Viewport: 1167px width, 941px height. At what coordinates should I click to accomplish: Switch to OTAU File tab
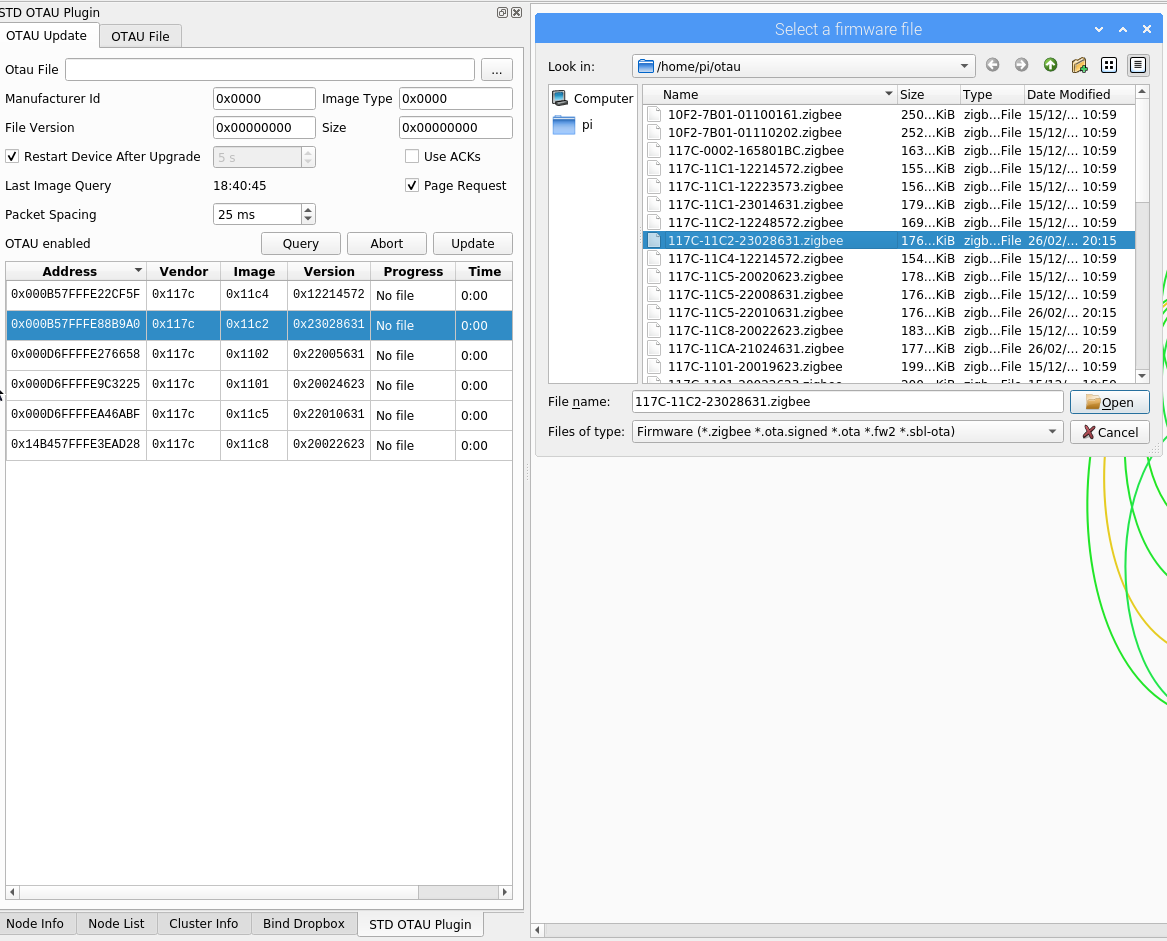click(140, 36)
